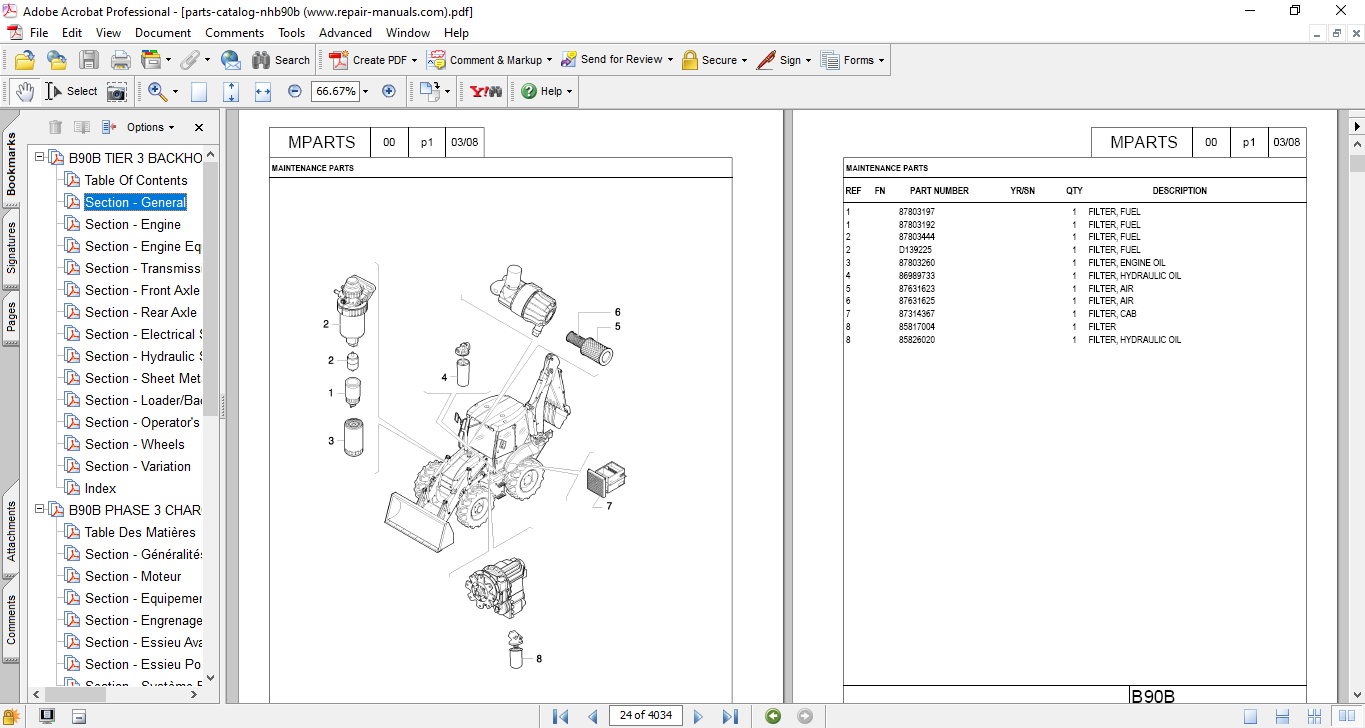The width and height of the screenshot is (1365, 728).
Task: Open the View menu
Action: 108,33
